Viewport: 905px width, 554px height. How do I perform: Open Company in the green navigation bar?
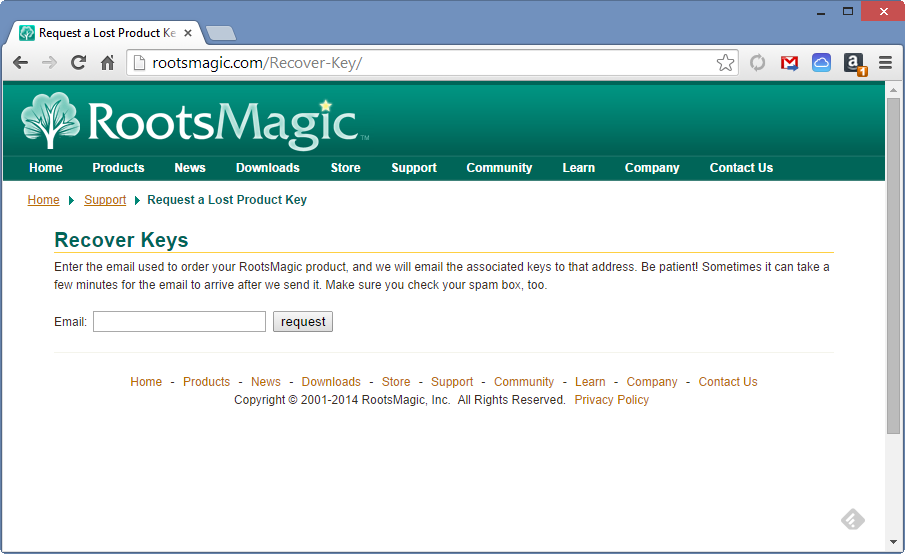pyautogui.click(x=652, y=168)
